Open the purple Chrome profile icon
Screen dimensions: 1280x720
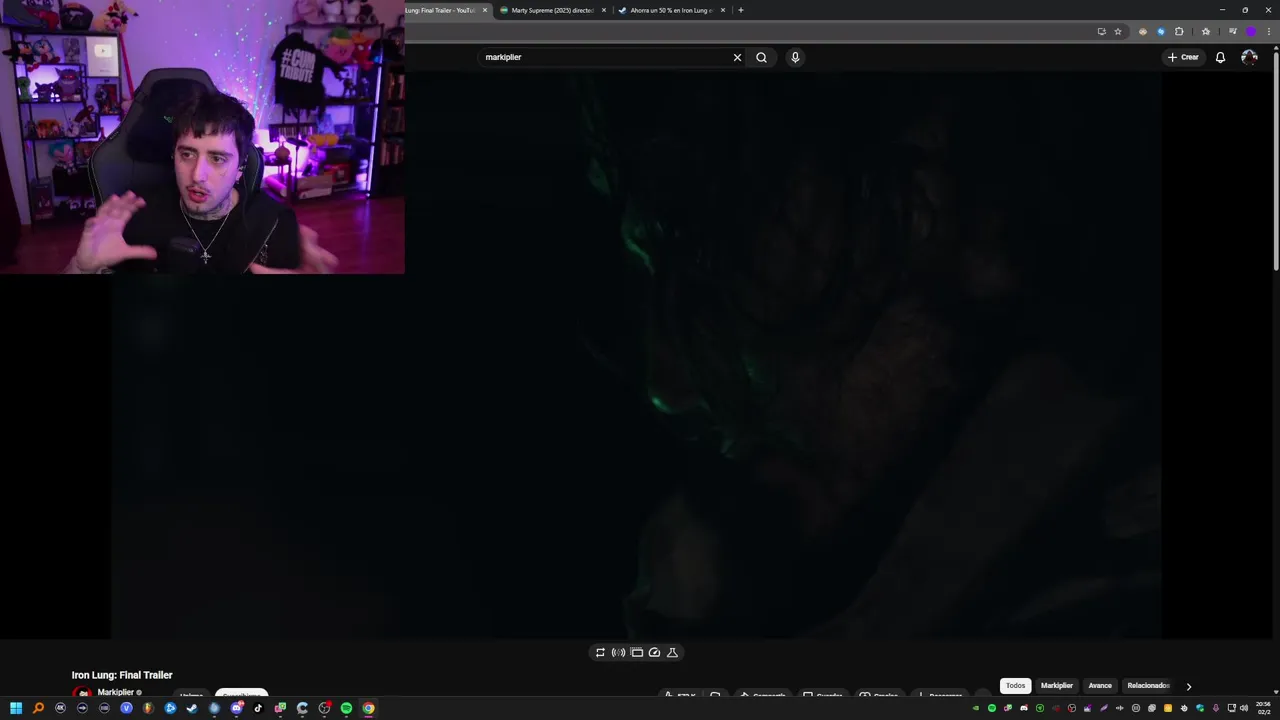click(1250, 31)
